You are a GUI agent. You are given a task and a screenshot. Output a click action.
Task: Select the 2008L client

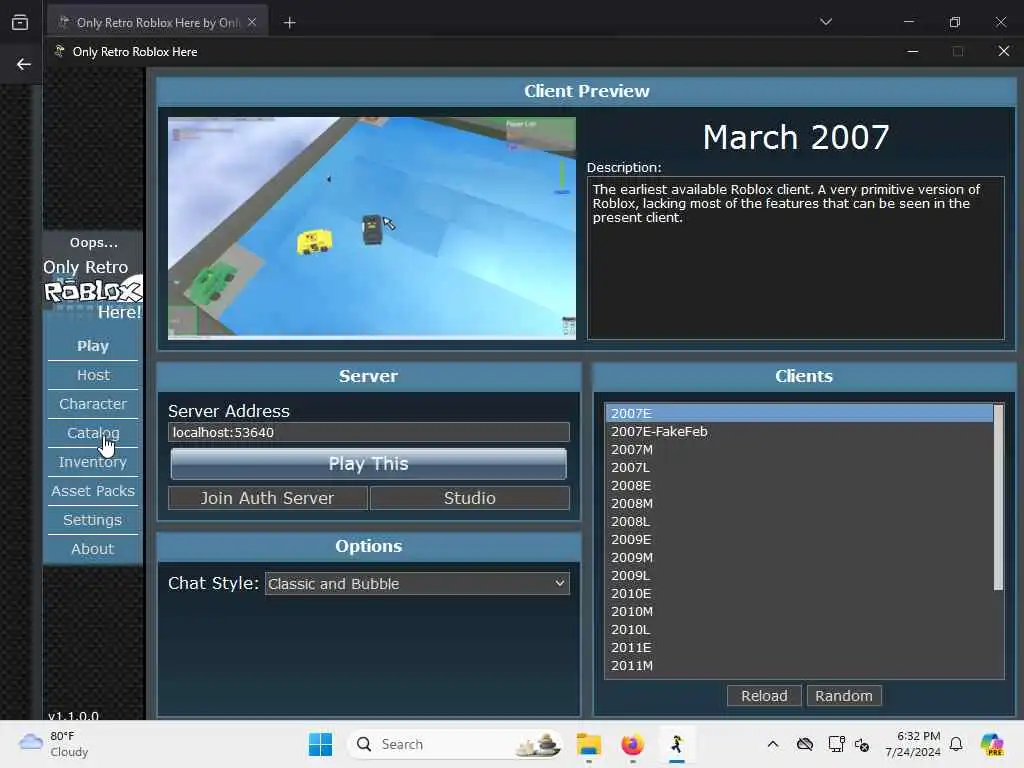pyautogui.click(x=799, y=521)
